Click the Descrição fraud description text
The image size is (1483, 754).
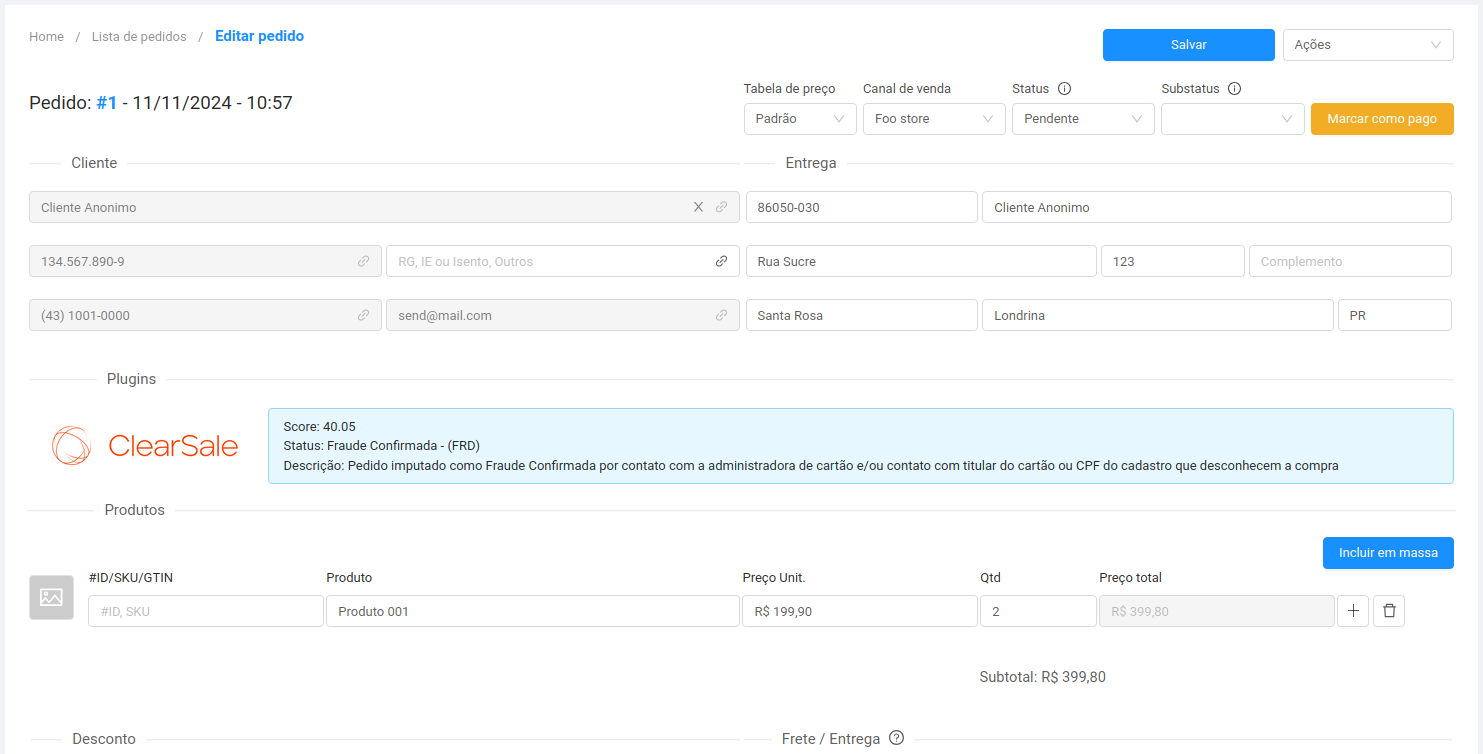pyautogui.click(x=811, y=465)
